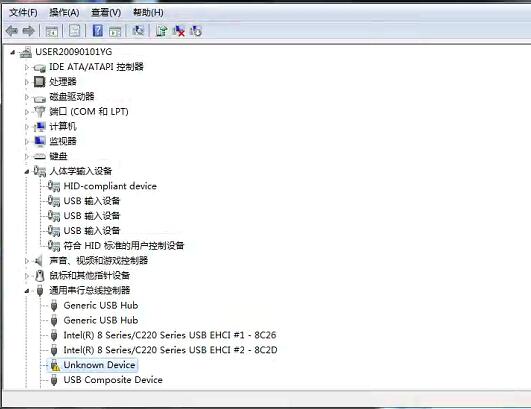Open the 操作(A) menu

64,13
